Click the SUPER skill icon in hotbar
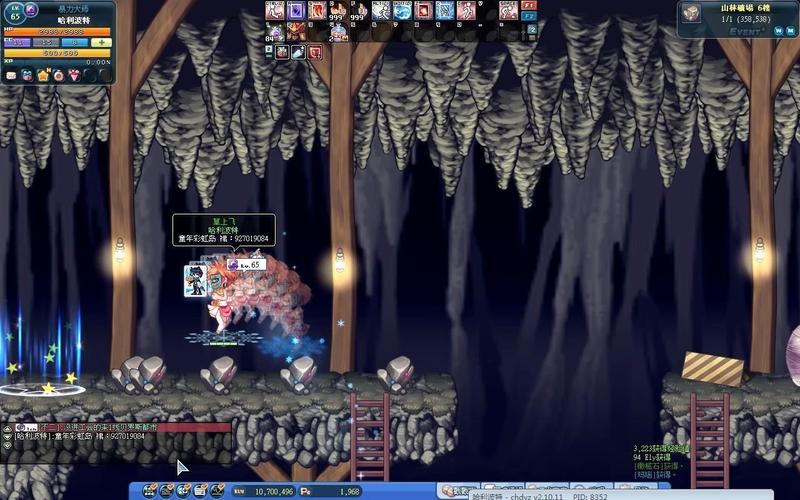This screenshot has width=800, height=500. pyautogui.click(x=509, y=11)
